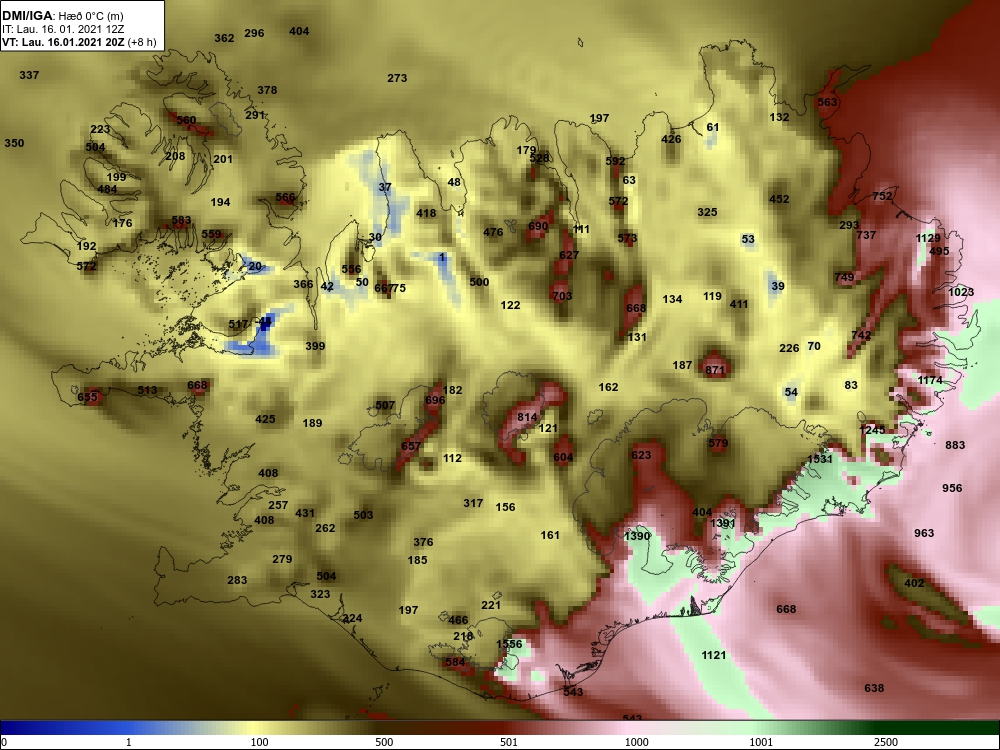Select the map value '61' in the north
This screenshot has height=750, width=1000.
click(x=712, y=128)
